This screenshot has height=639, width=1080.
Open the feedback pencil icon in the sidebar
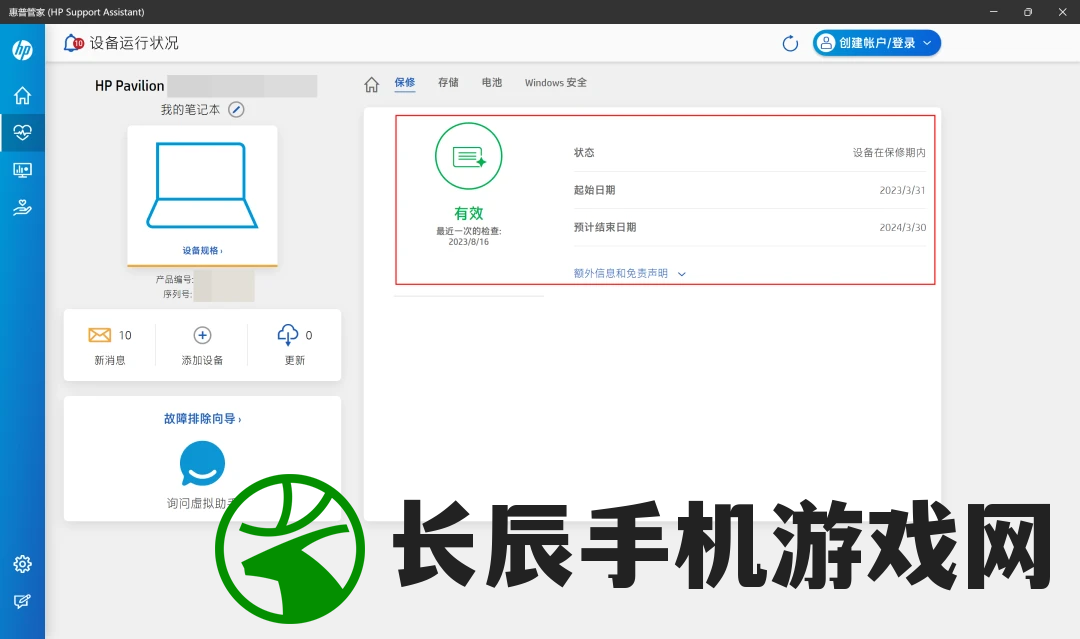coord(22,601)
